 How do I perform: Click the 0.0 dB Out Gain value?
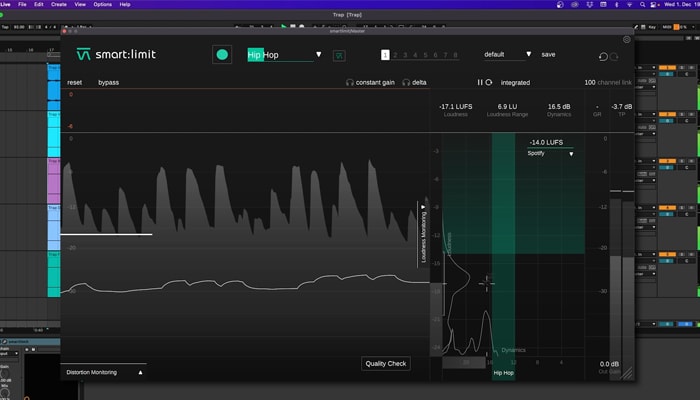click(x=609, y=364)
